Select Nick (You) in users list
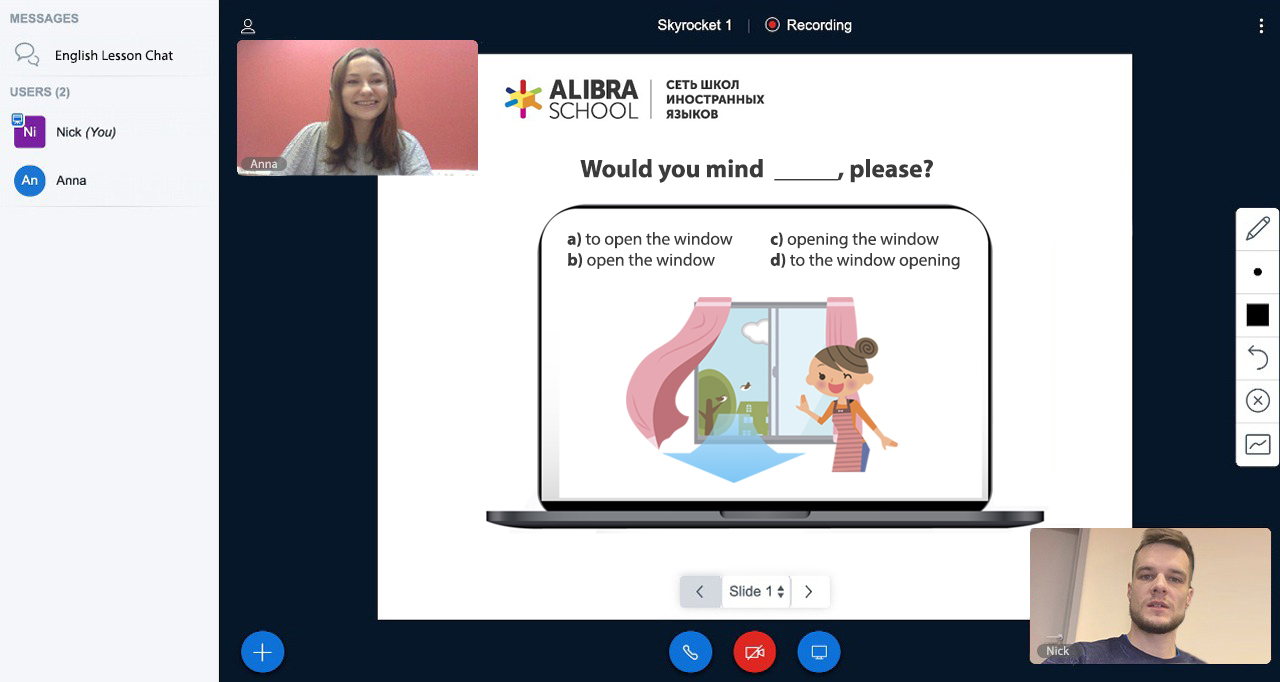The width and height of the screenshot is (1280, 682). [x=85, y=132]
